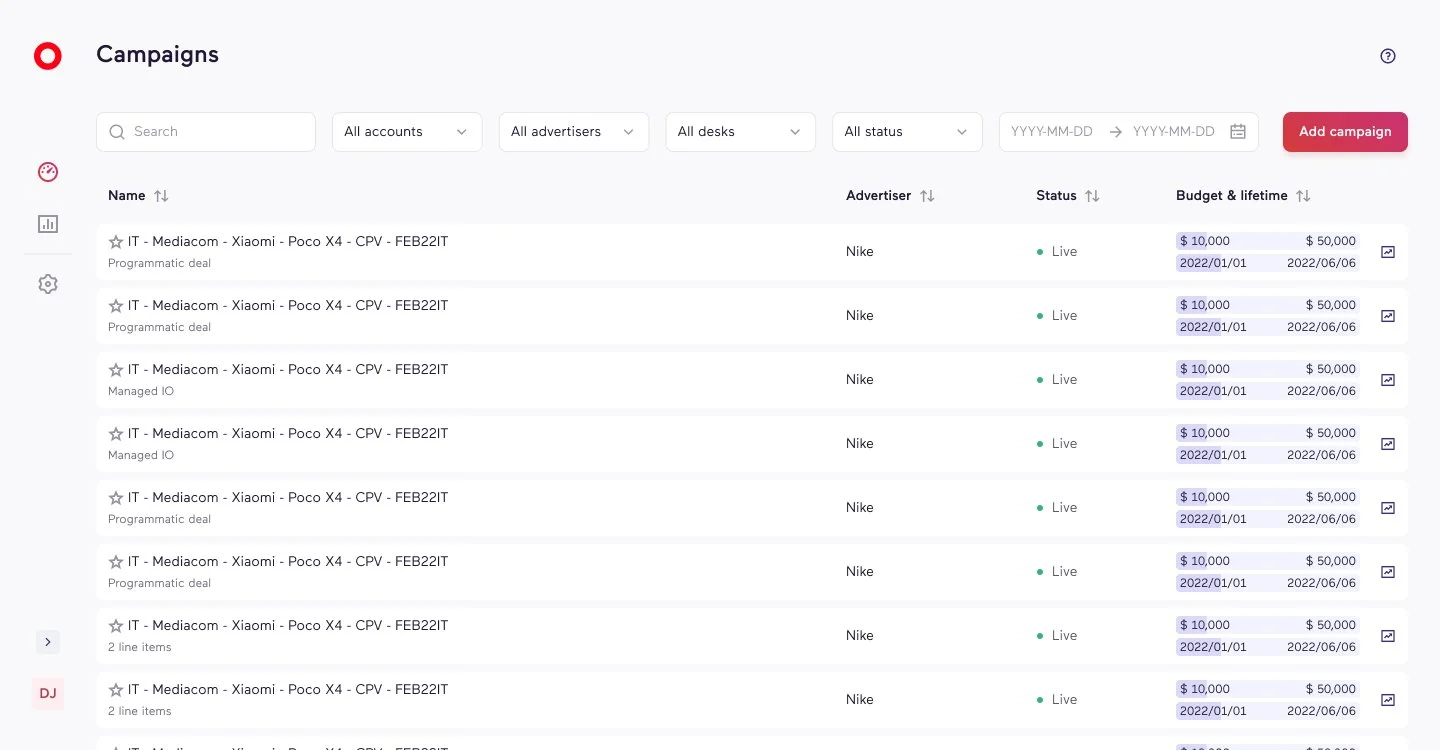The width and height of the screenshot is (1440, 750).
Task: Click the Campaigns page title
Action: 157,55
